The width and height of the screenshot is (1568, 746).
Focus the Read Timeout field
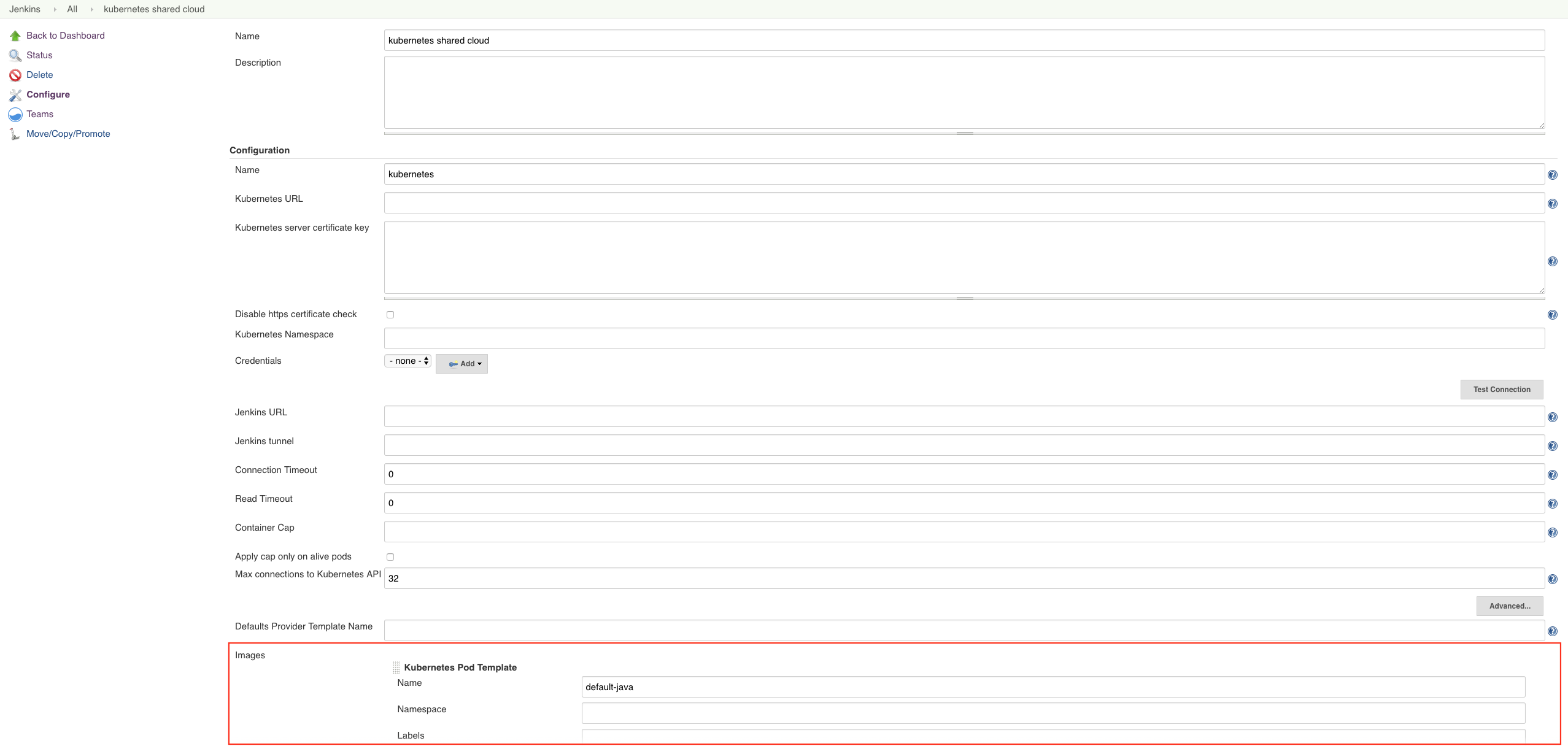[965, 503]
